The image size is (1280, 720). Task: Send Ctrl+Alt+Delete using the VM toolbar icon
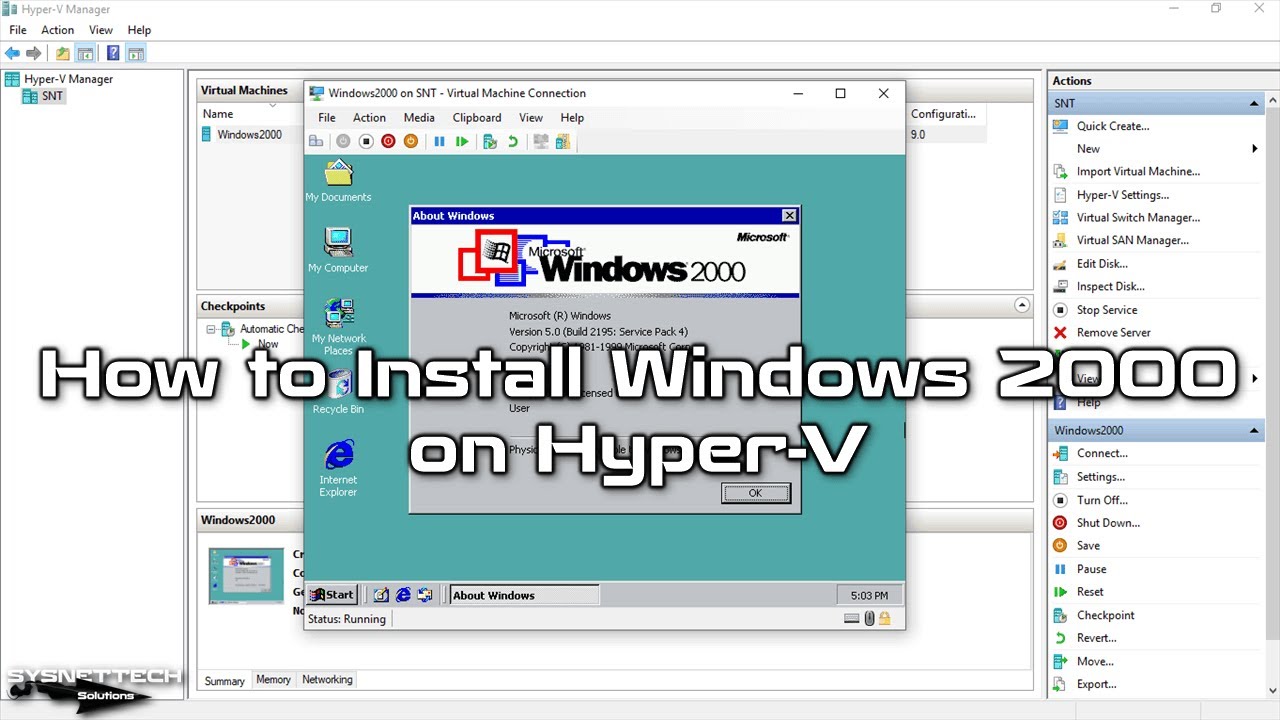click(316, 142)
